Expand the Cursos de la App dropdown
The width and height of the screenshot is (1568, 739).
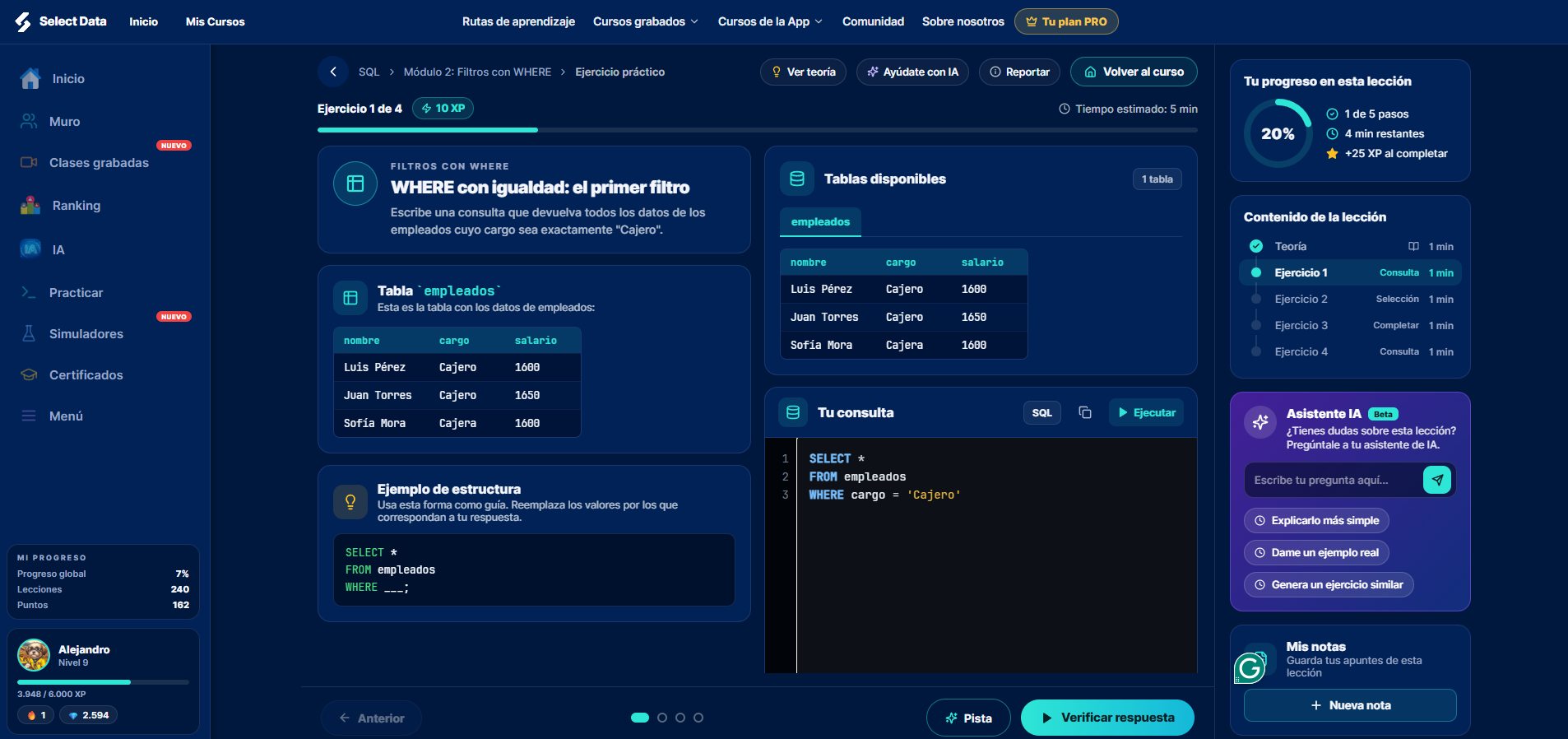770,21
